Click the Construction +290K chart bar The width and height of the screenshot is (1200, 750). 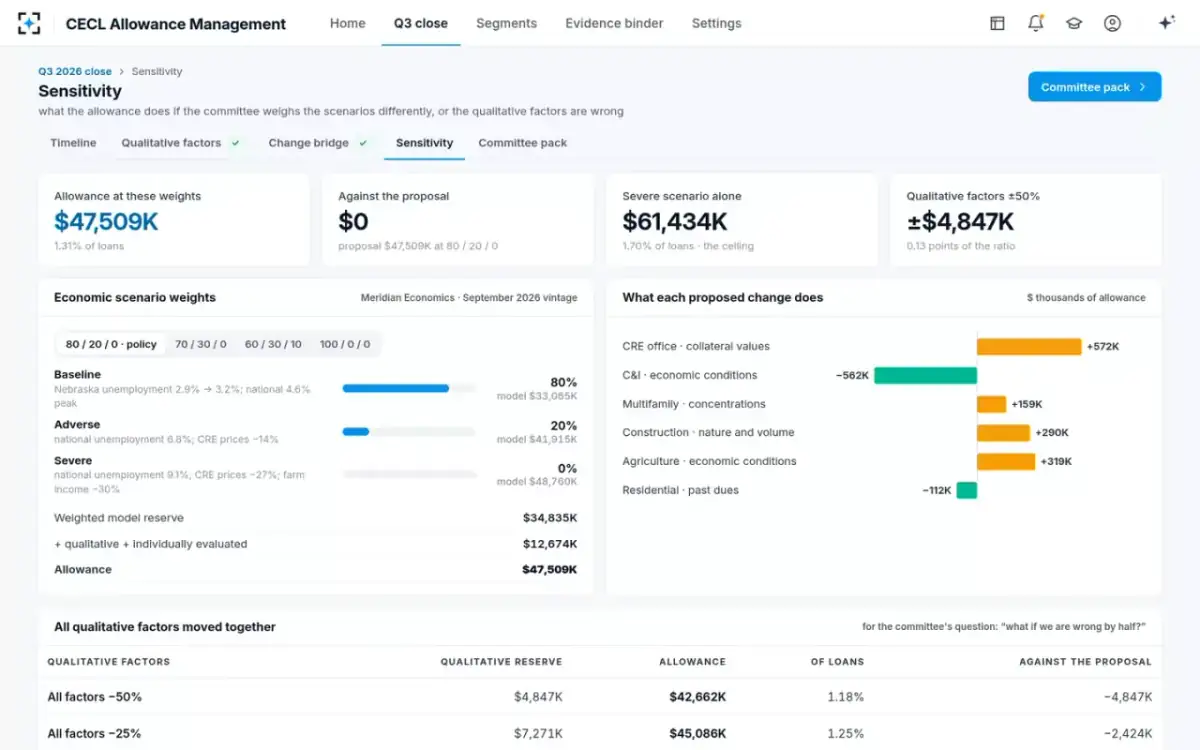pyautogui.click(x=1003, y=433)
